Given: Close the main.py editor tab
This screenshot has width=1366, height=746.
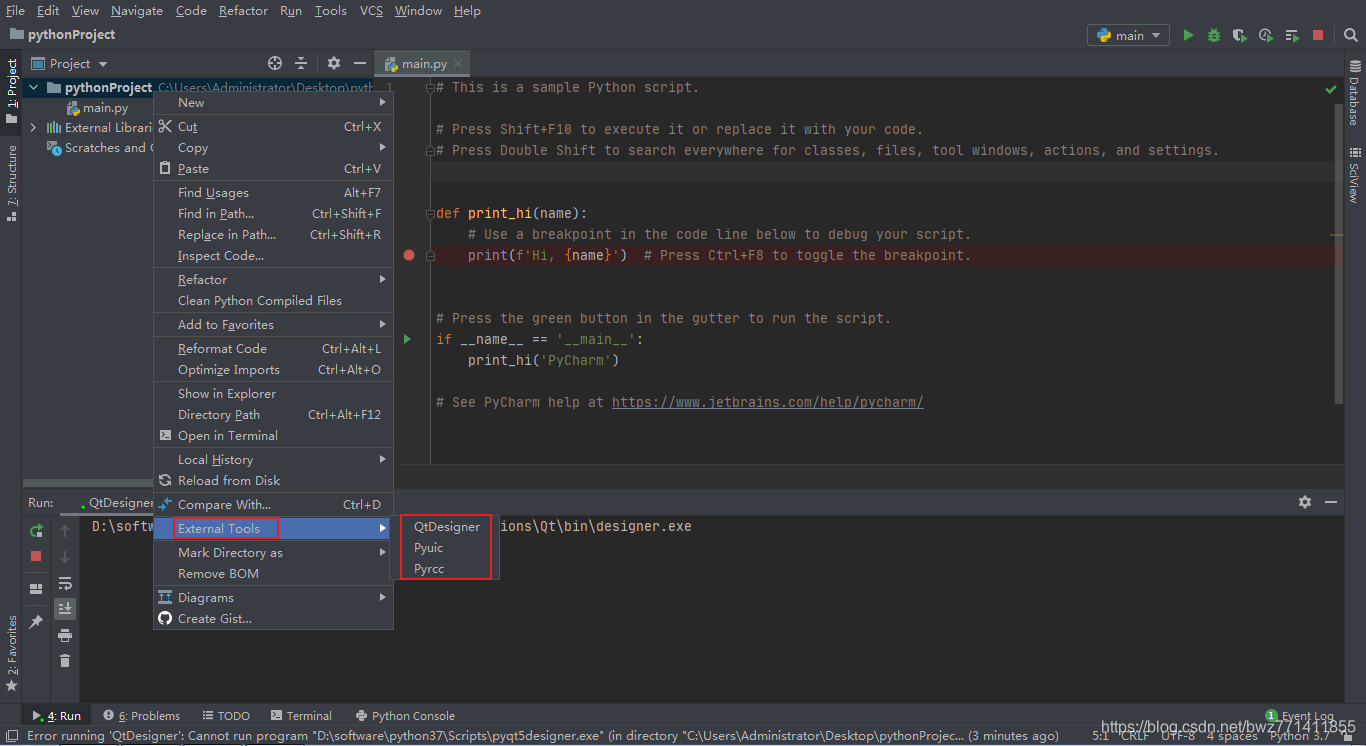Looking at the screenshot, I should [458, 63].
